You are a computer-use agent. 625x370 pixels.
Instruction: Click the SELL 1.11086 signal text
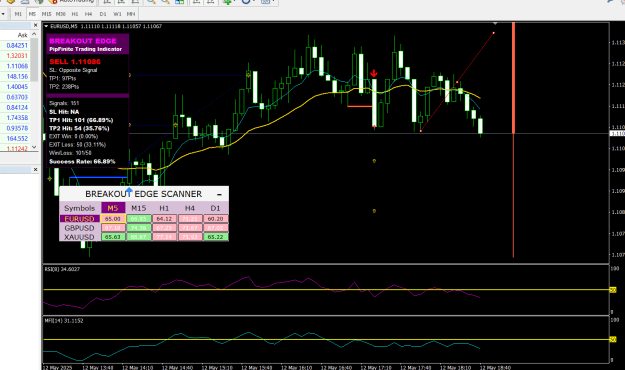coord(75,62)
